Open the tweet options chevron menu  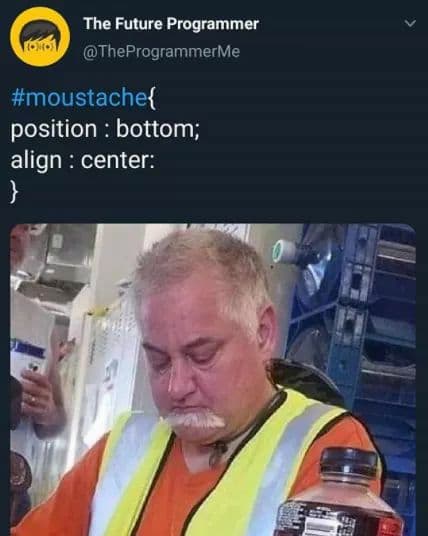tap(410, 23)
